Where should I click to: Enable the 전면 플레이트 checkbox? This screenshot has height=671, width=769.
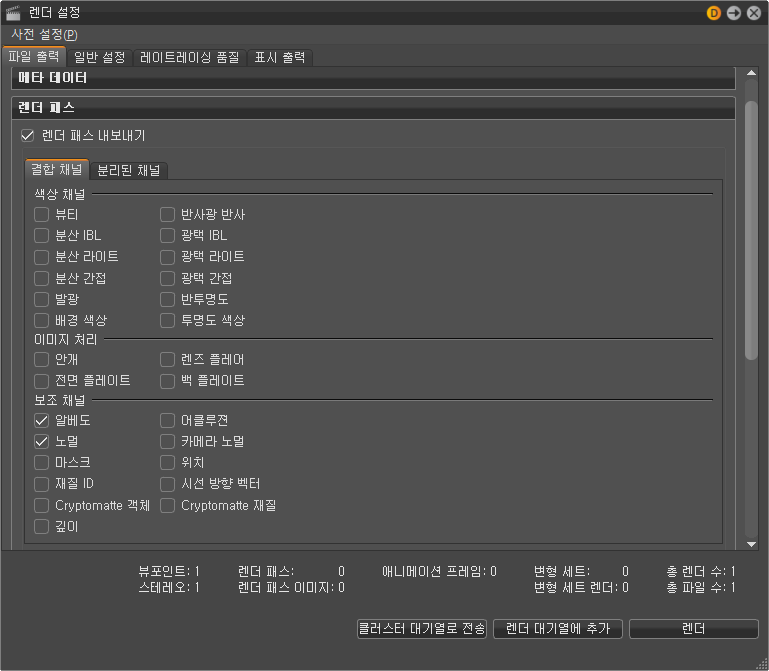[41, 381]
